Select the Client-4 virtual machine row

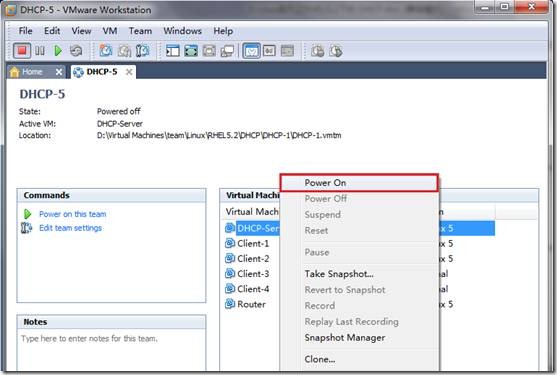coord(253,289)
